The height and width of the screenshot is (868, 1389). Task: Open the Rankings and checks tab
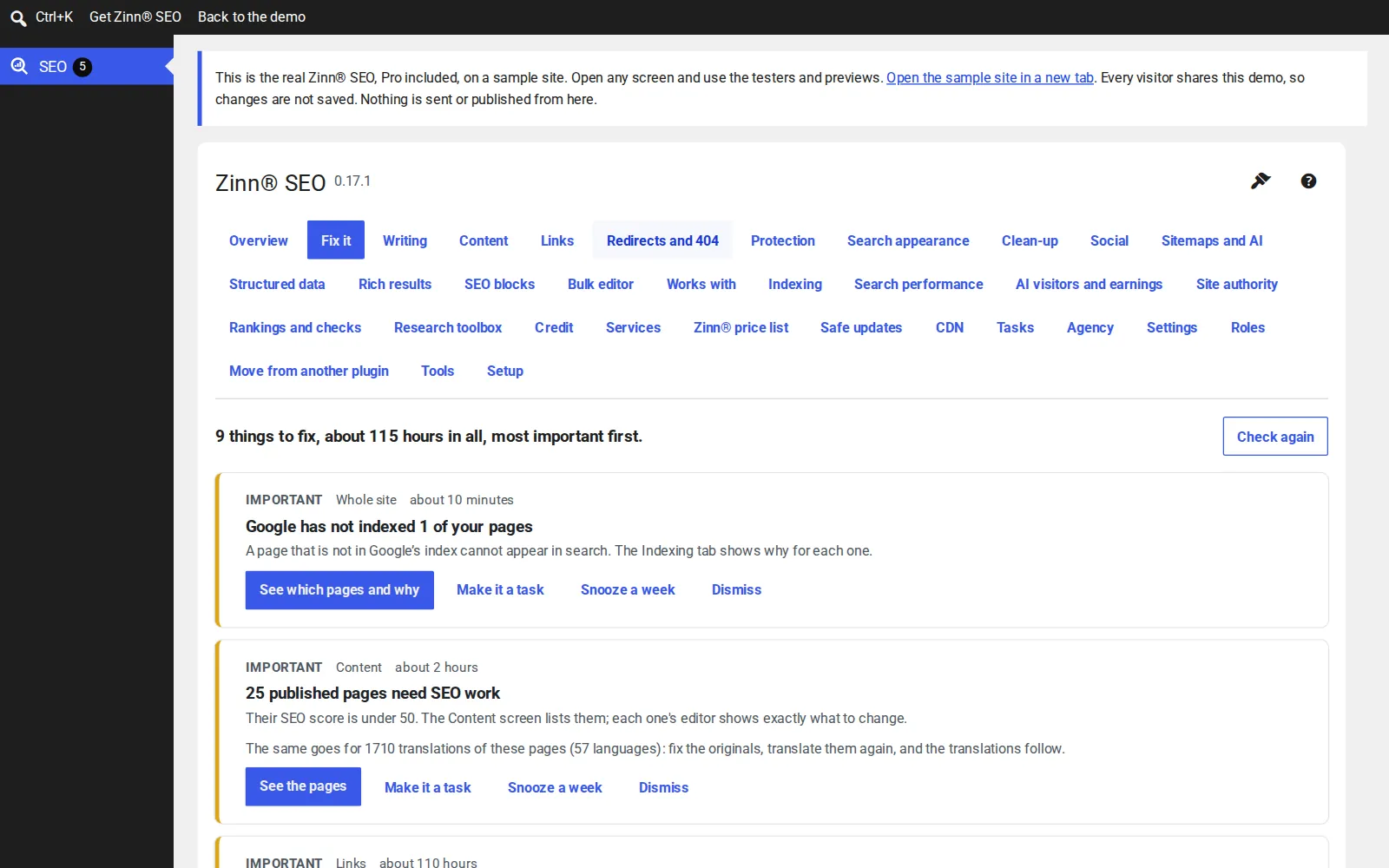click(x=295, y=327)
